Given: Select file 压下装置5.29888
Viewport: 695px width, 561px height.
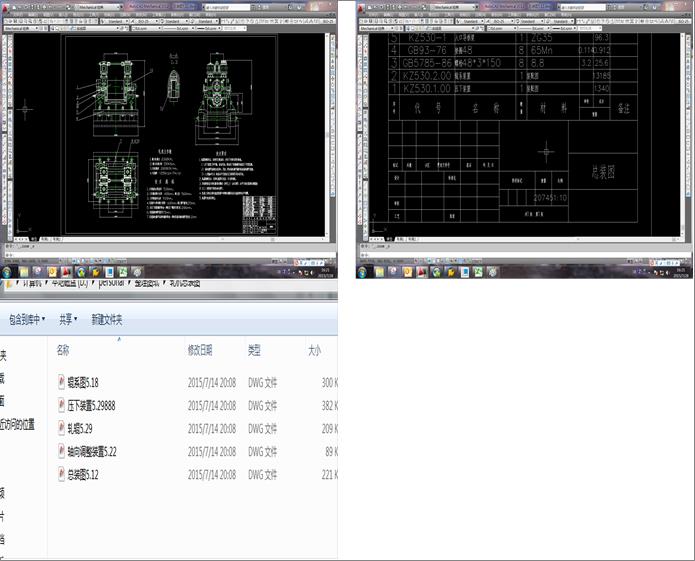Looking at the screenshot, I should pos(91,405).
